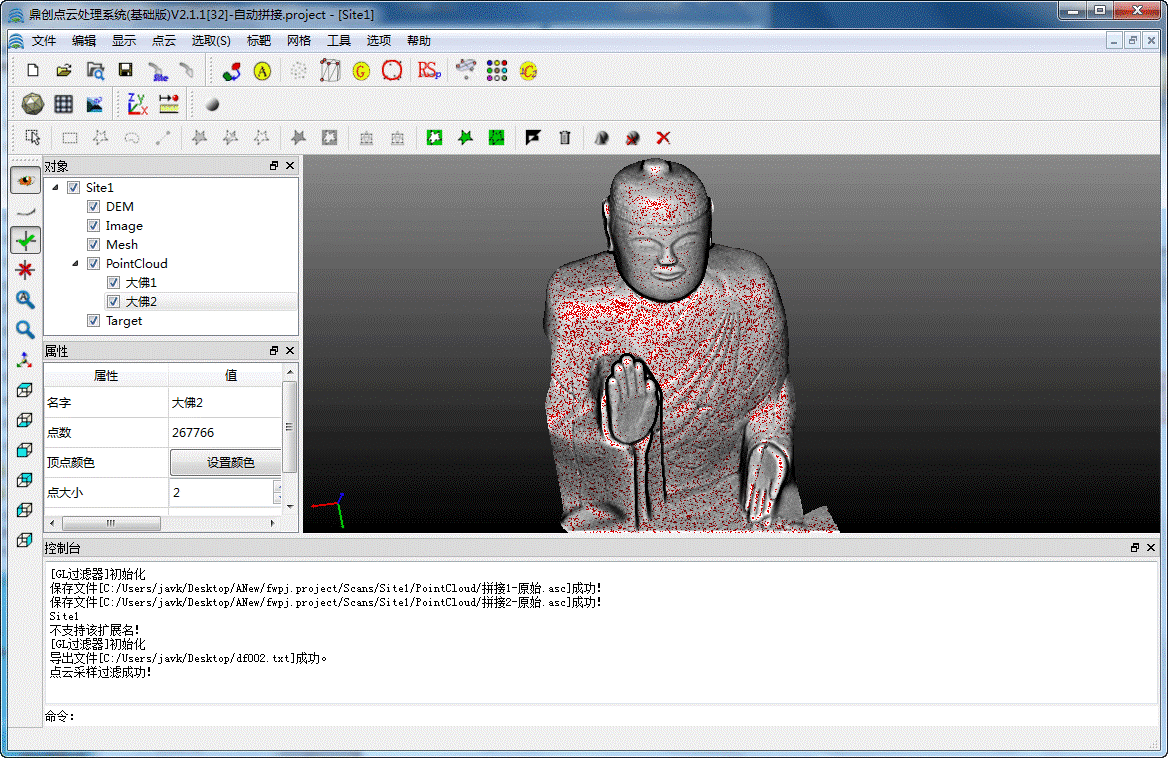Click the 命令 command input field
The height and width of the screenshot is (758, 1168).
click(x=600, y=716)
